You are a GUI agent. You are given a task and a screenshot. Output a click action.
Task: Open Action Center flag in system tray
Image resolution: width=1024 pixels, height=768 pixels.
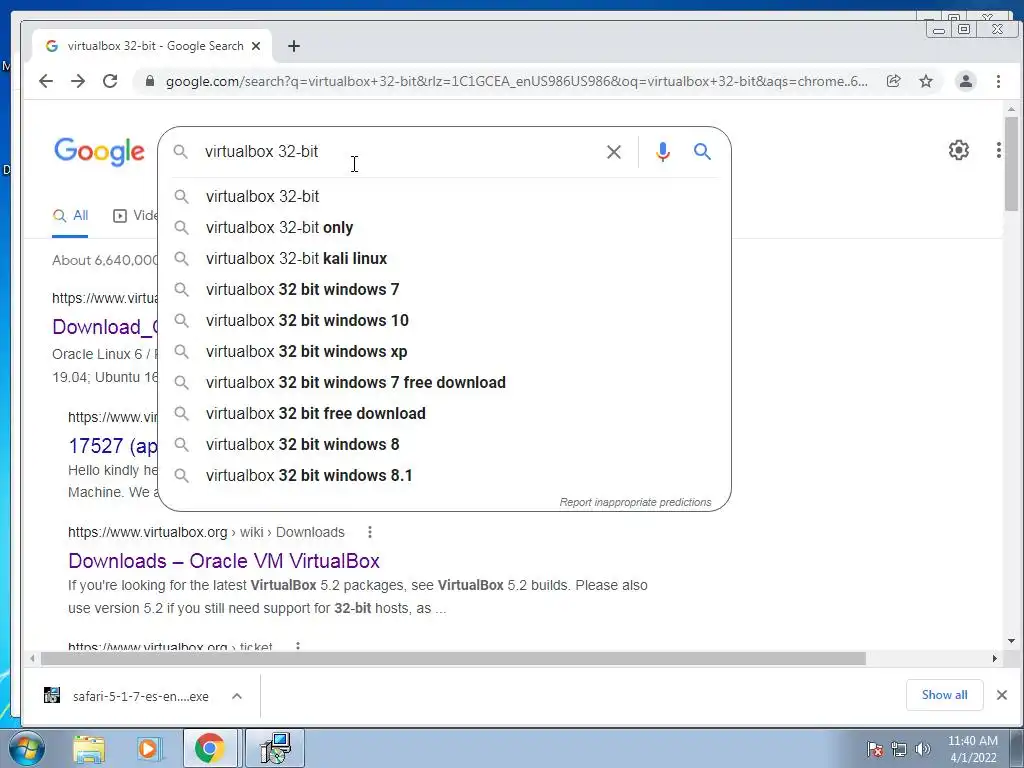[x=875, y=749]
